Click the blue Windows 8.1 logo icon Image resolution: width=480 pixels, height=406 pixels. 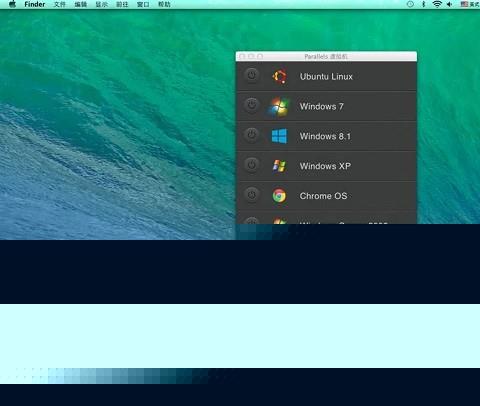click(x=279, y=136)
